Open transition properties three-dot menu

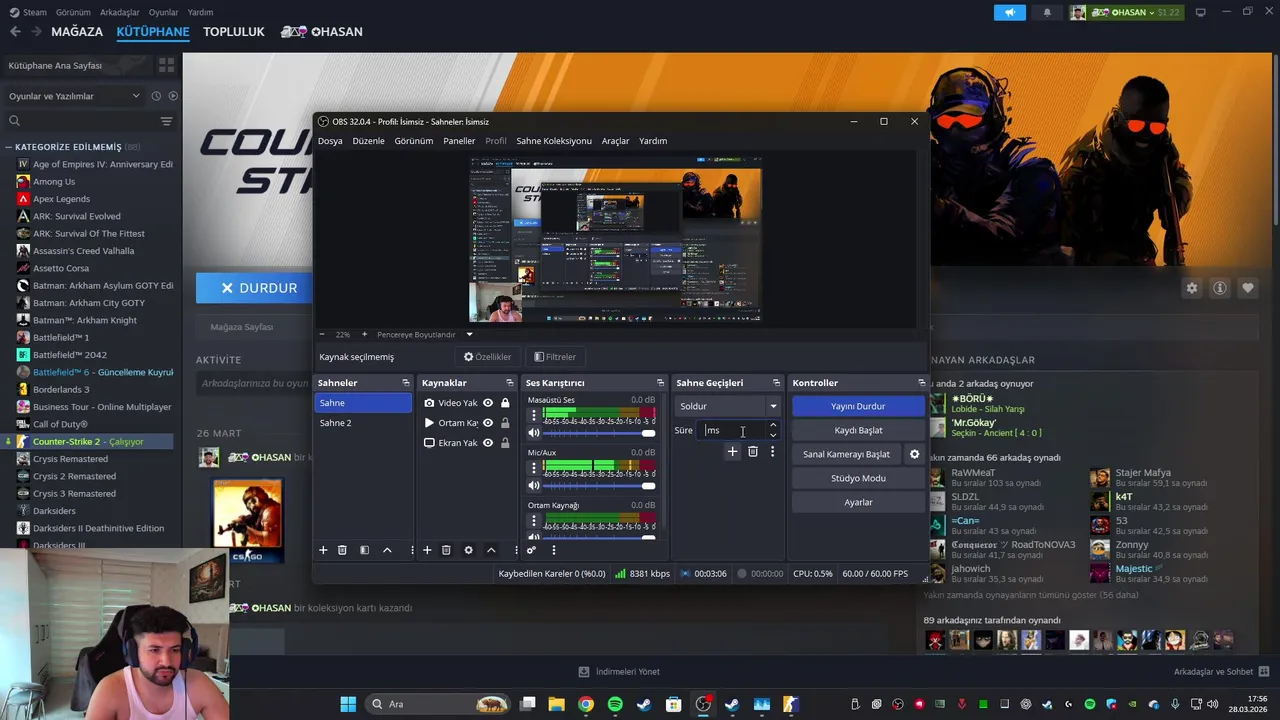772,452
